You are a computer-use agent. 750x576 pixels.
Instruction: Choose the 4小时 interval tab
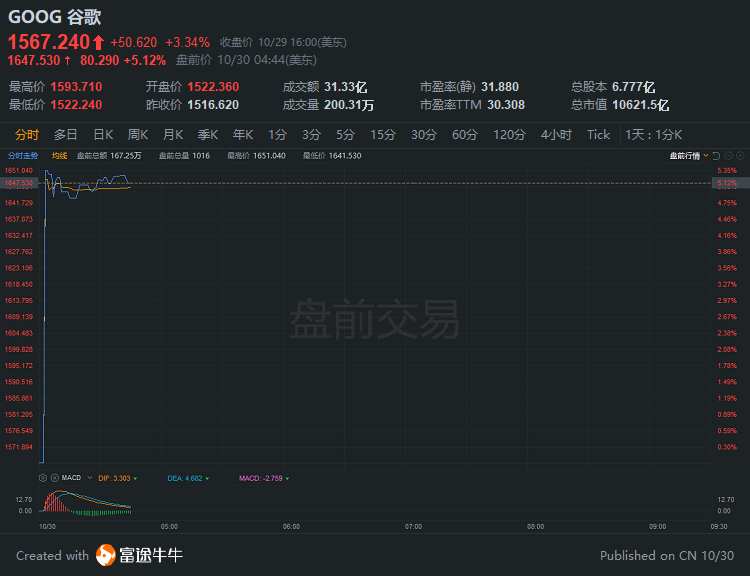(x=556, y=135)
